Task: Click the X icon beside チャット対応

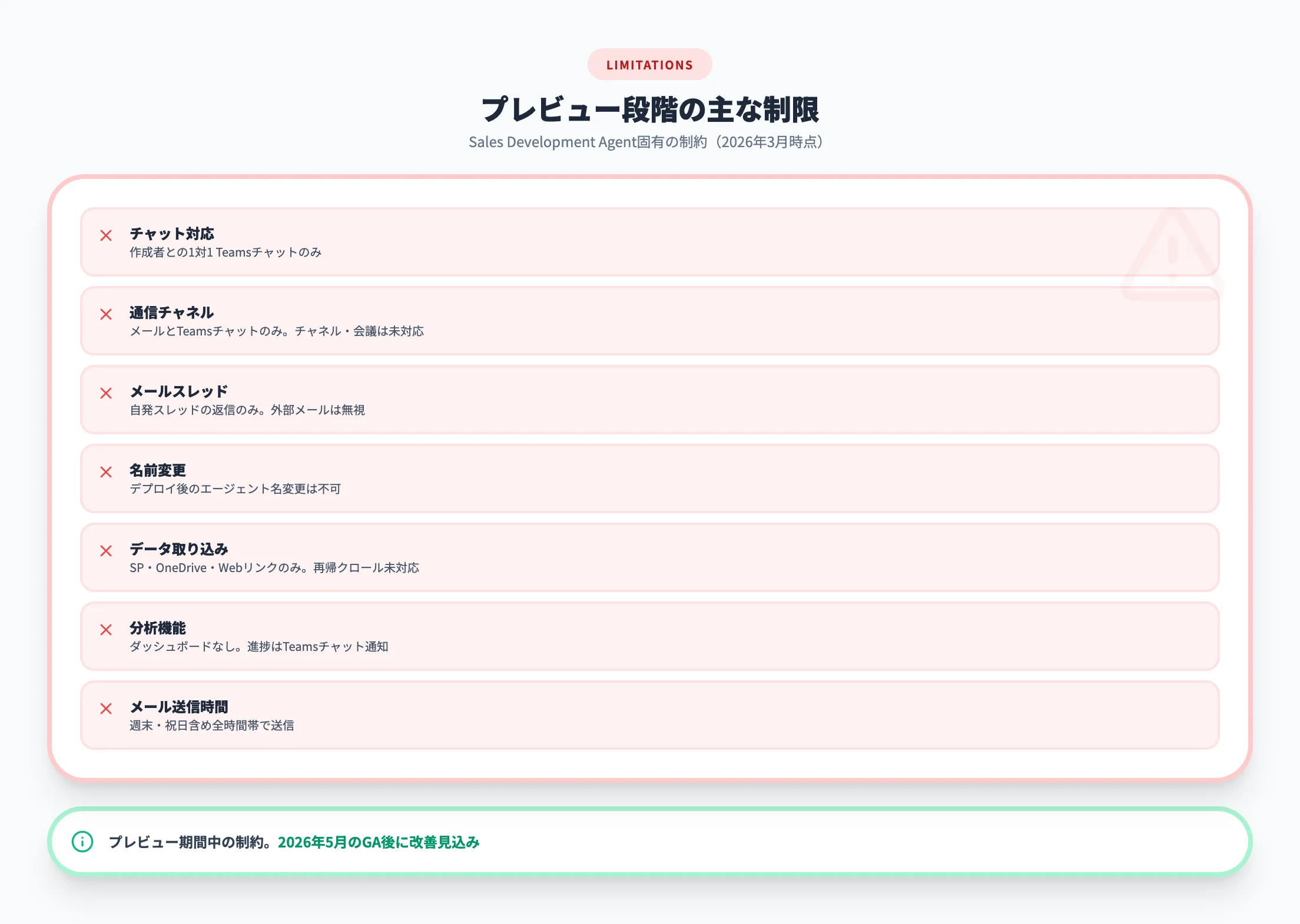Action: [107, 235]
